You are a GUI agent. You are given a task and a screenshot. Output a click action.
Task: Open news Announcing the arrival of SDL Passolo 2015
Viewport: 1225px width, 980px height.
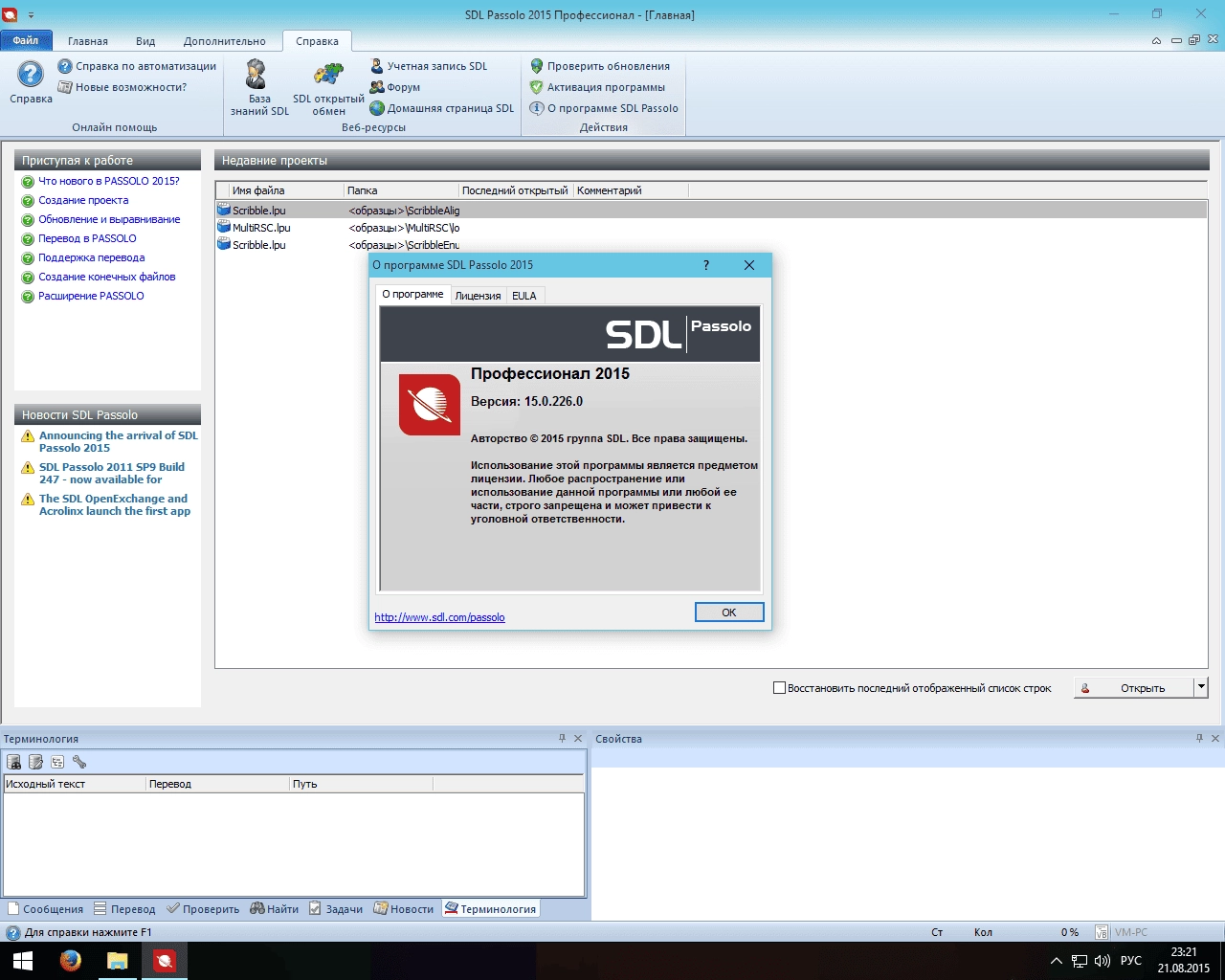click(x=118, y=441)
